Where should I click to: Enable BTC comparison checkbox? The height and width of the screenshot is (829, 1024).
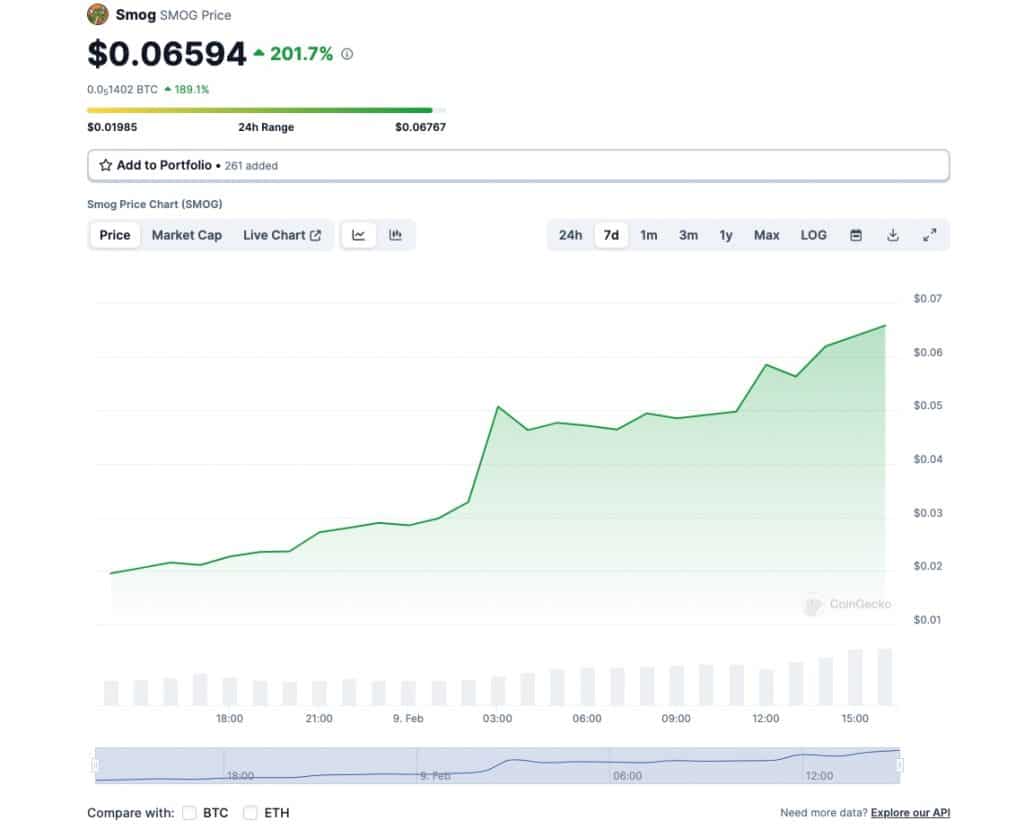click(190, 813)
